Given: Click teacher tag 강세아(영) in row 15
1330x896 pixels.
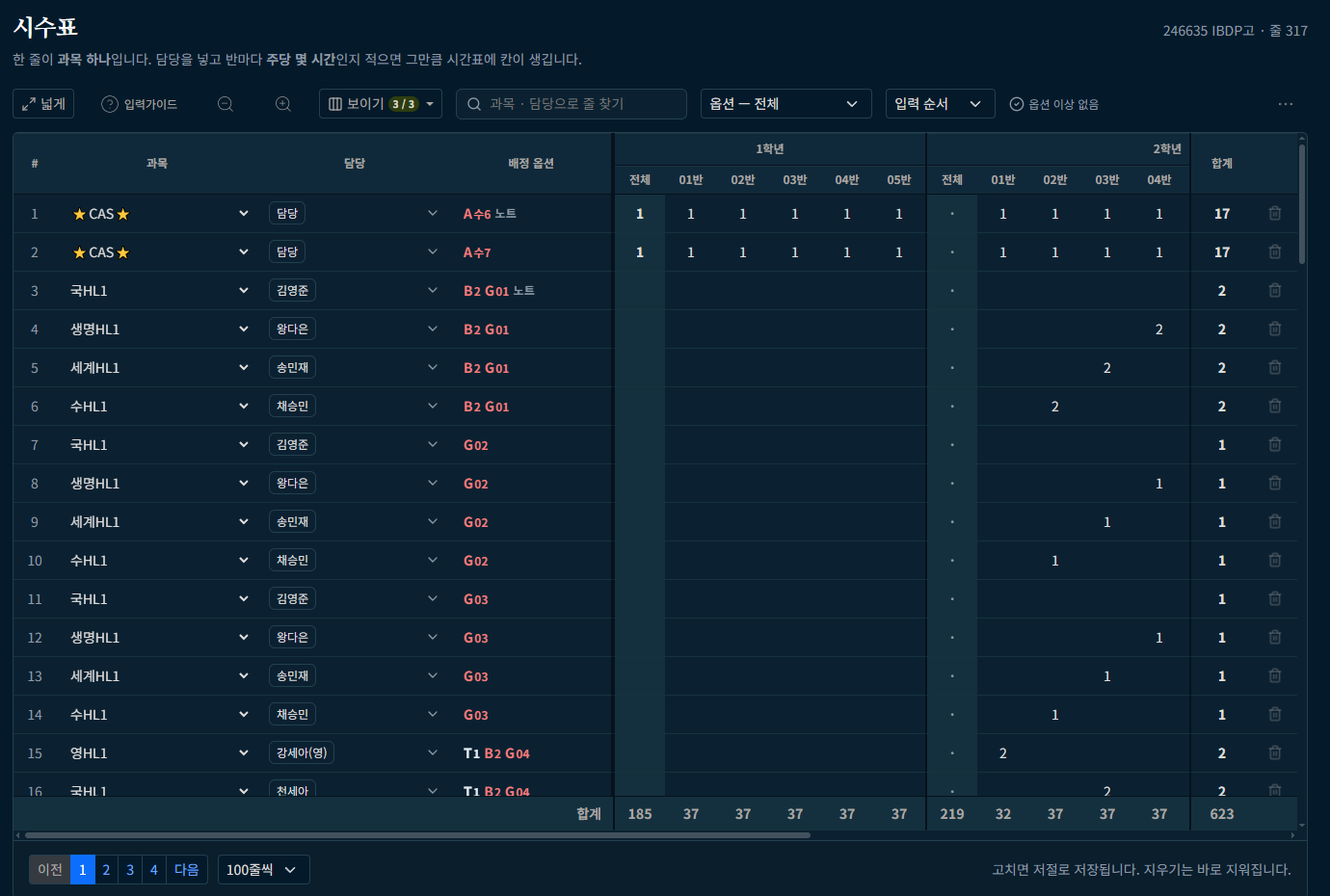Looking at the screenshot, I should [x=302, y=753].
